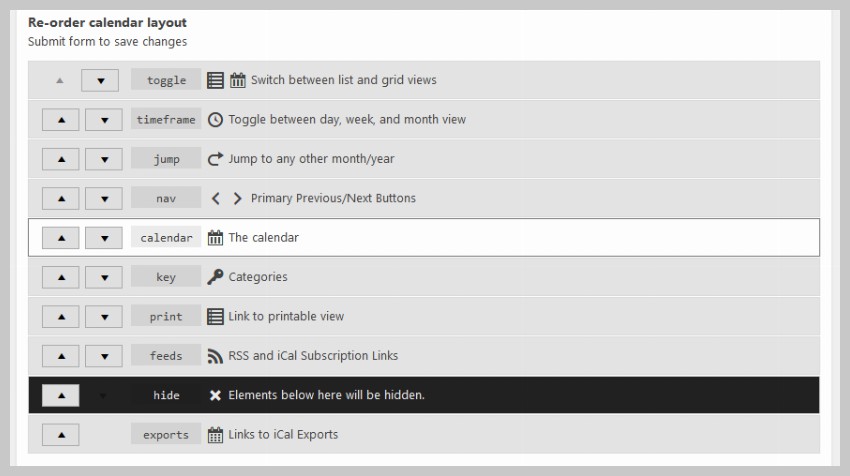This screenshot has height=476, width=850.
Task: Click the list view icon in toggle row
Action: (x=215, y=80)
